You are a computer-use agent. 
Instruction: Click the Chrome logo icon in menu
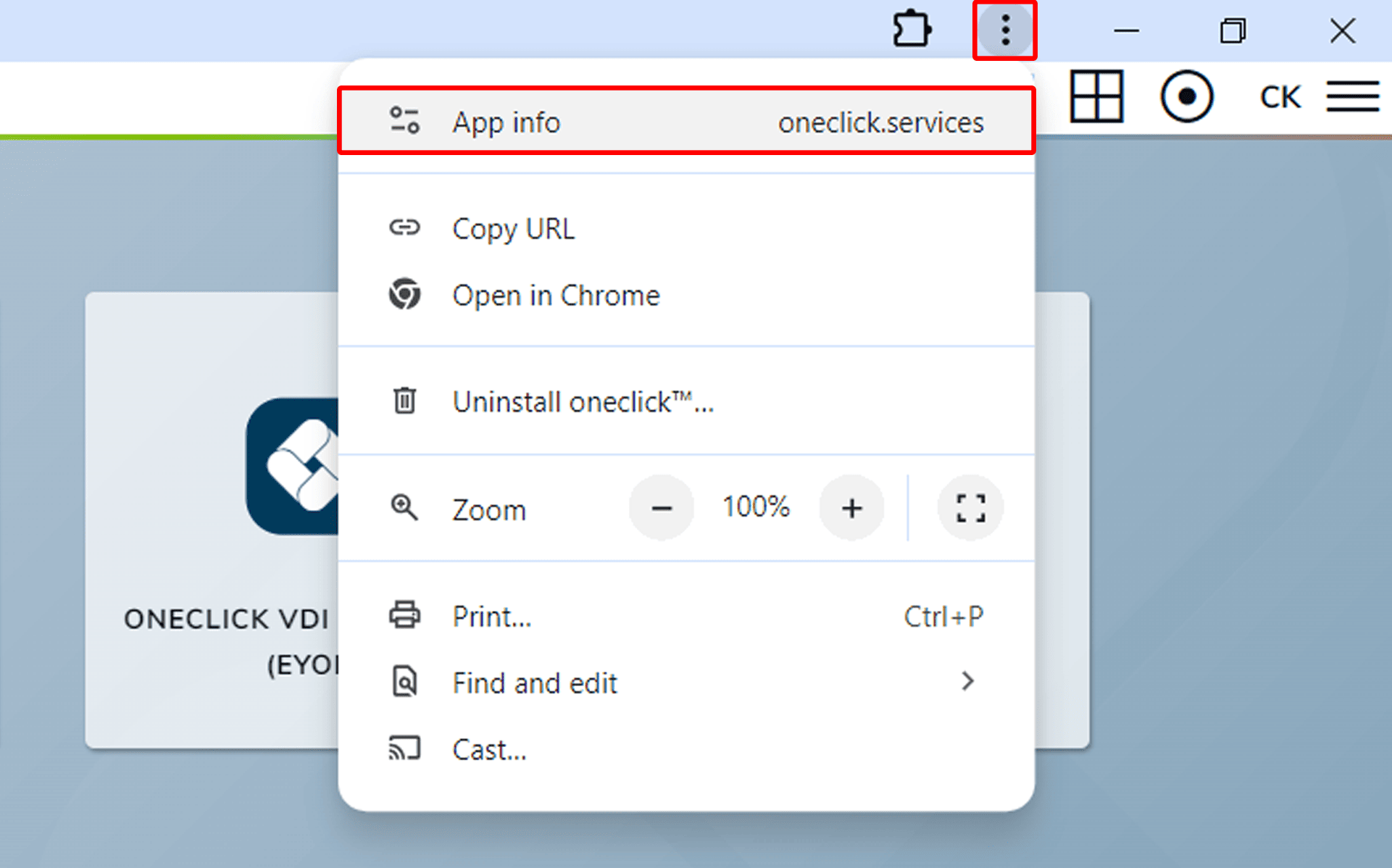pyautogui.click(x=404, y=294)
